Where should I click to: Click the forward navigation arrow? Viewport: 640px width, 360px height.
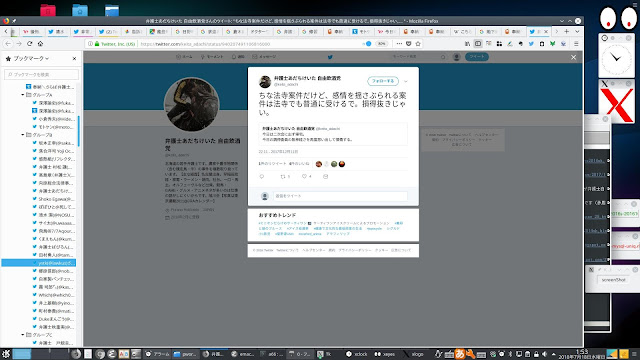[x=19, y=44]
